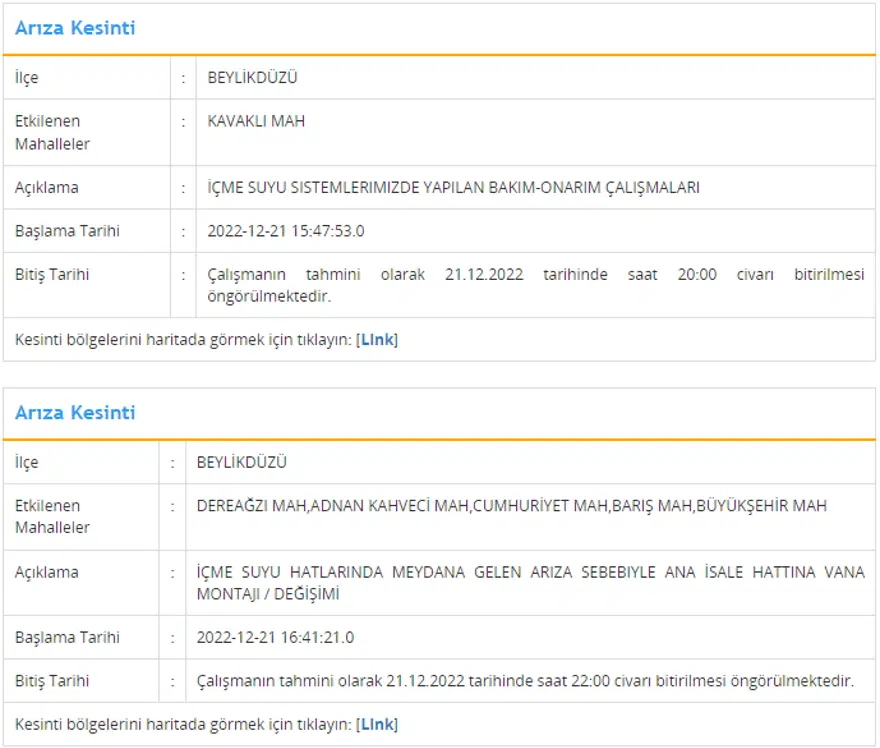Open the map link in KAVAKLI MAH outage card

point(377,340)
